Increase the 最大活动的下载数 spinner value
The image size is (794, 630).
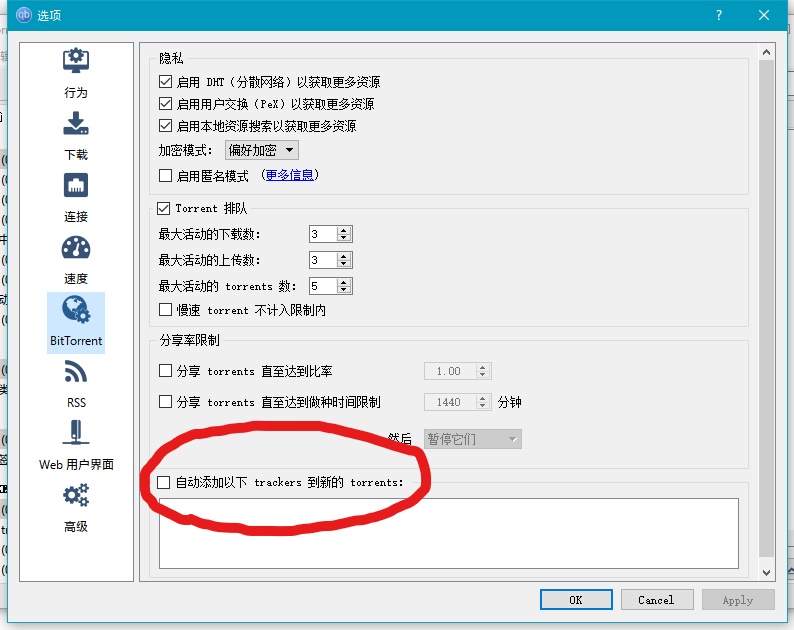click(344, 231)
